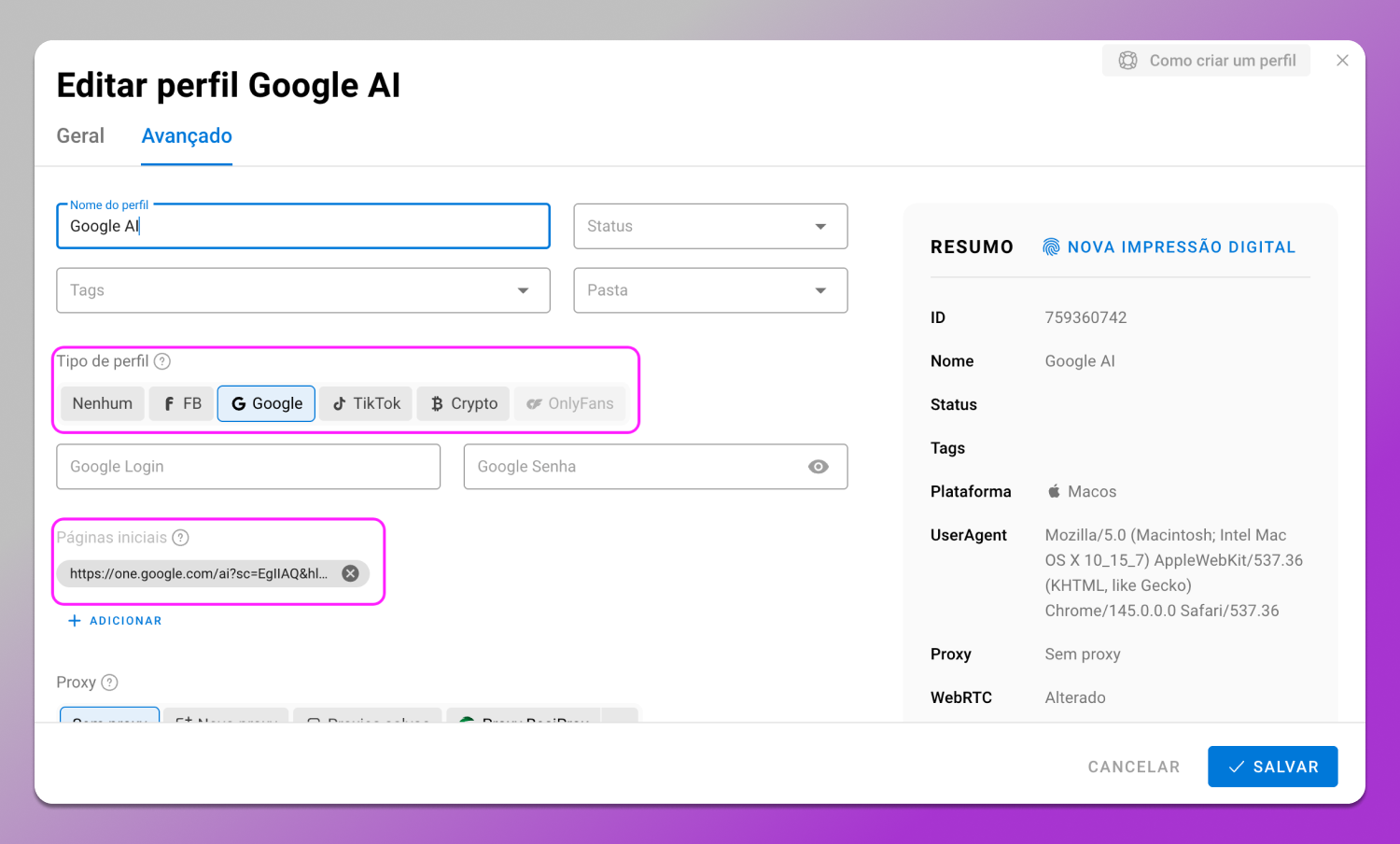Click the fingerprint Nova Impressão Digital icon
1400x844 pixels.
tap(1051, 247)
